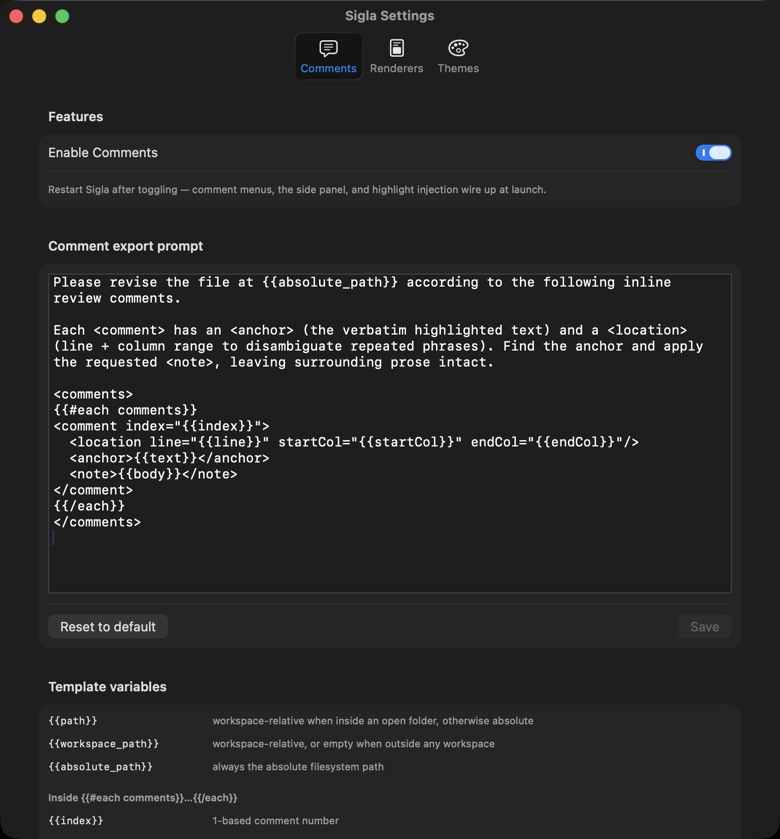Click the 'Template variables' heading
The width and height of the screenshot is (780, 839).
coord(108,687)
